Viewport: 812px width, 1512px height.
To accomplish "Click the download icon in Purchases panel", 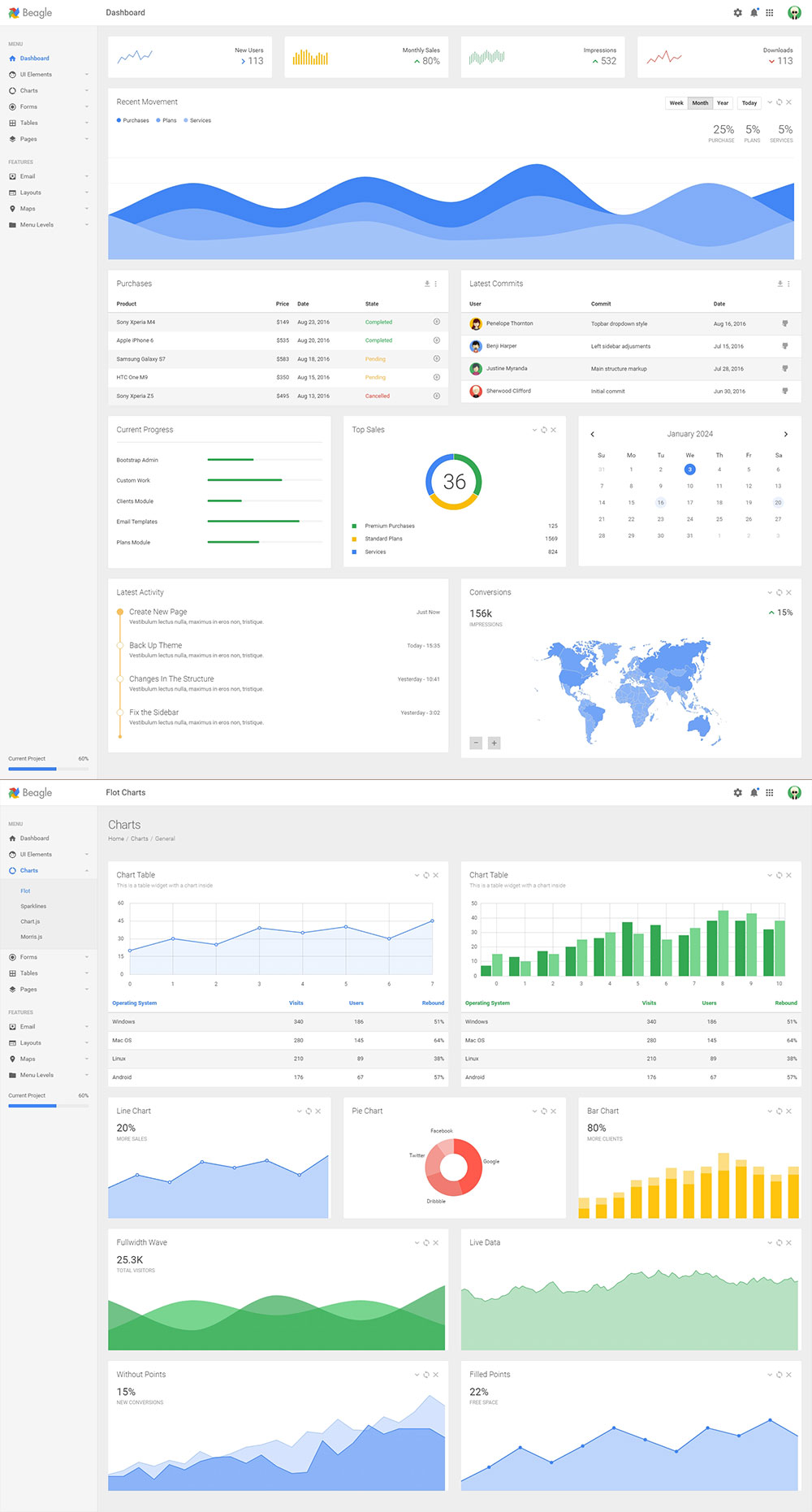I will pos(427,284).
